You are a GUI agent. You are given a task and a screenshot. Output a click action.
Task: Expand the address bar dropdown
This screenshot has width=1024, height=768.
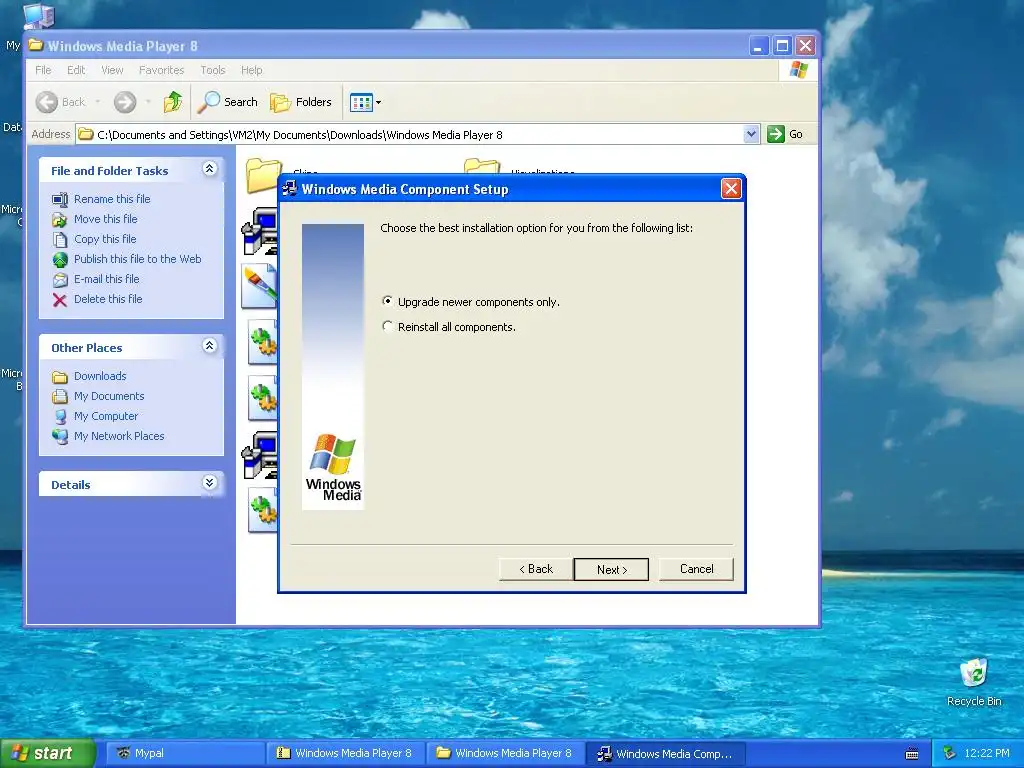pos(751,134)
